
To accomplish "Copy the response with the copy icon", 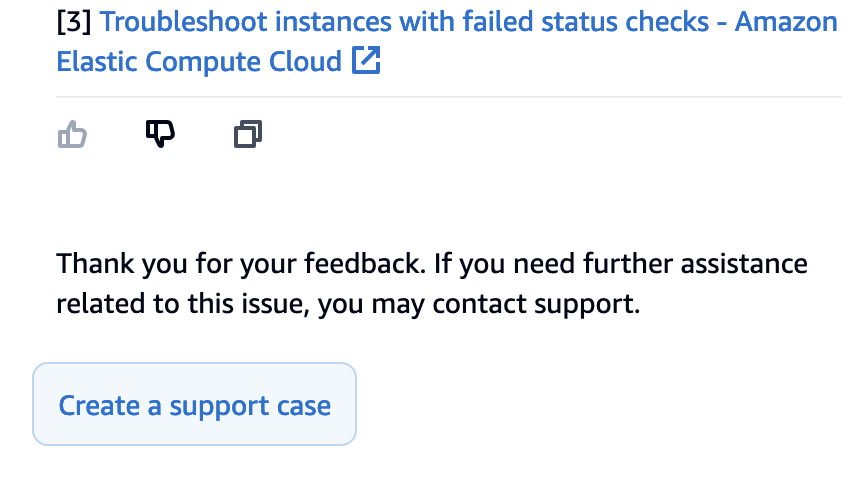I will pyautogui.click(x=247, y=133).
